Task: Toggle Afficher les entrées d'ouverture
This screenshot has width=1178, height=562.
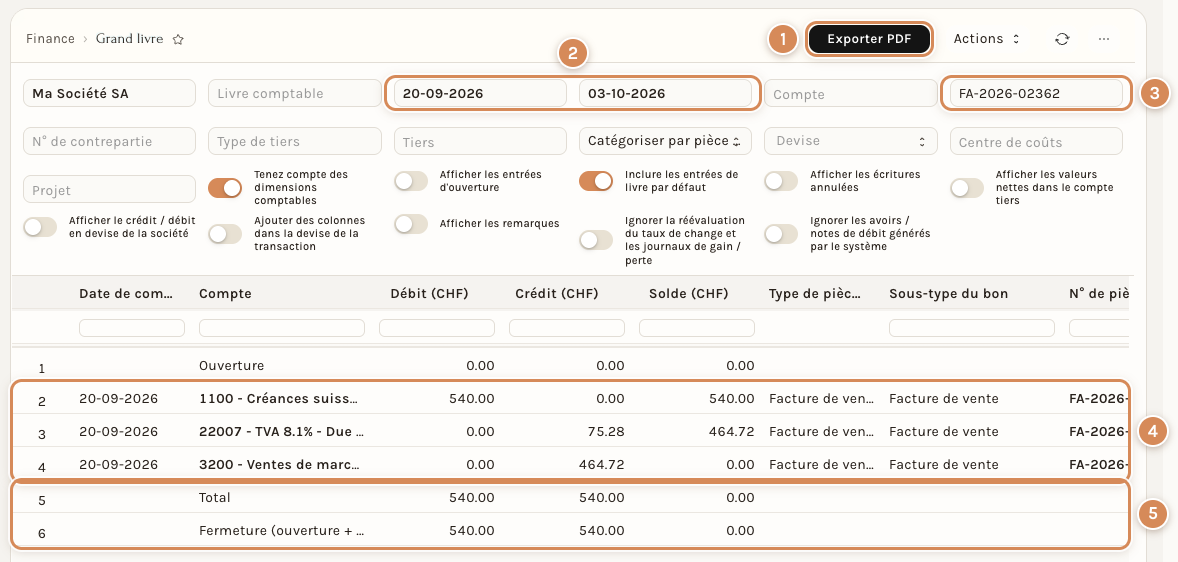Action: (411, 181)
